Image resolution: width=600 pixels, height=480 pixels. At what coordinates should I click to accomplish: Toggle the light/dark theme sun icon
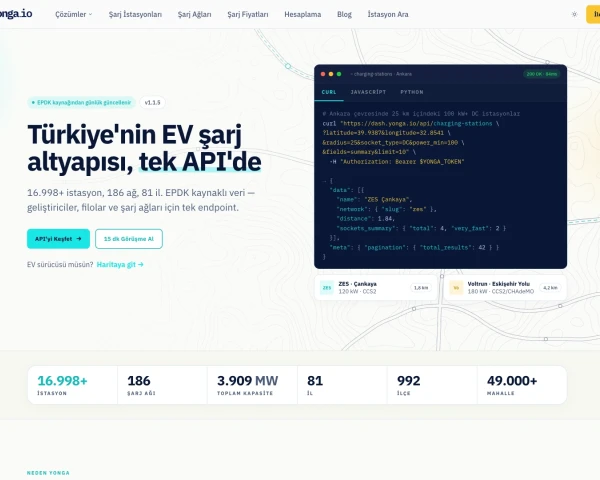[x=574, y=15]
